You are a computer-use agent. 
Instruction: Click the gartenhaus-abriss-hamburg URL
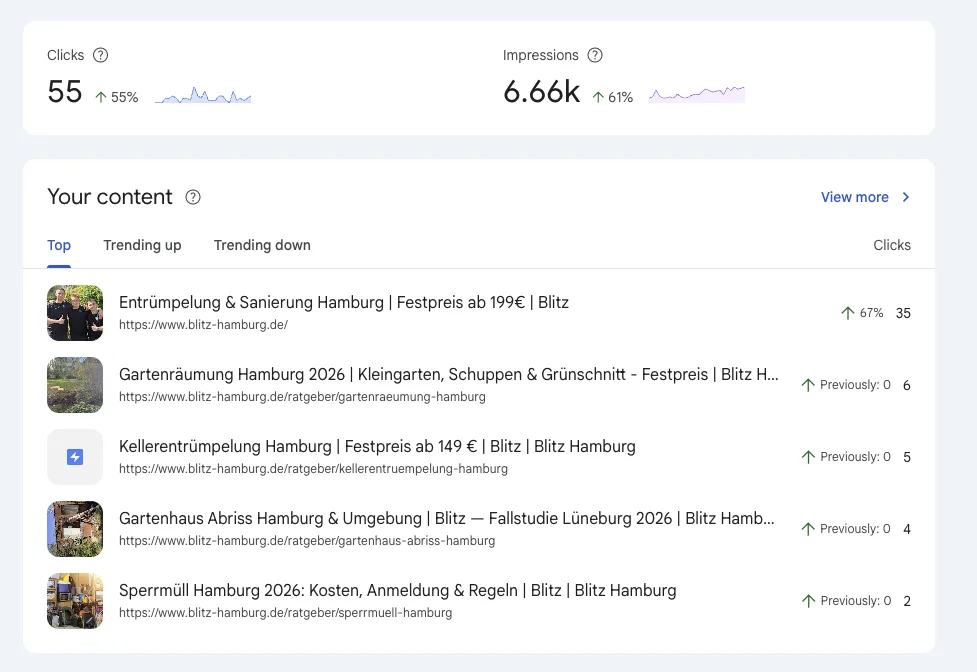[307, 541]
